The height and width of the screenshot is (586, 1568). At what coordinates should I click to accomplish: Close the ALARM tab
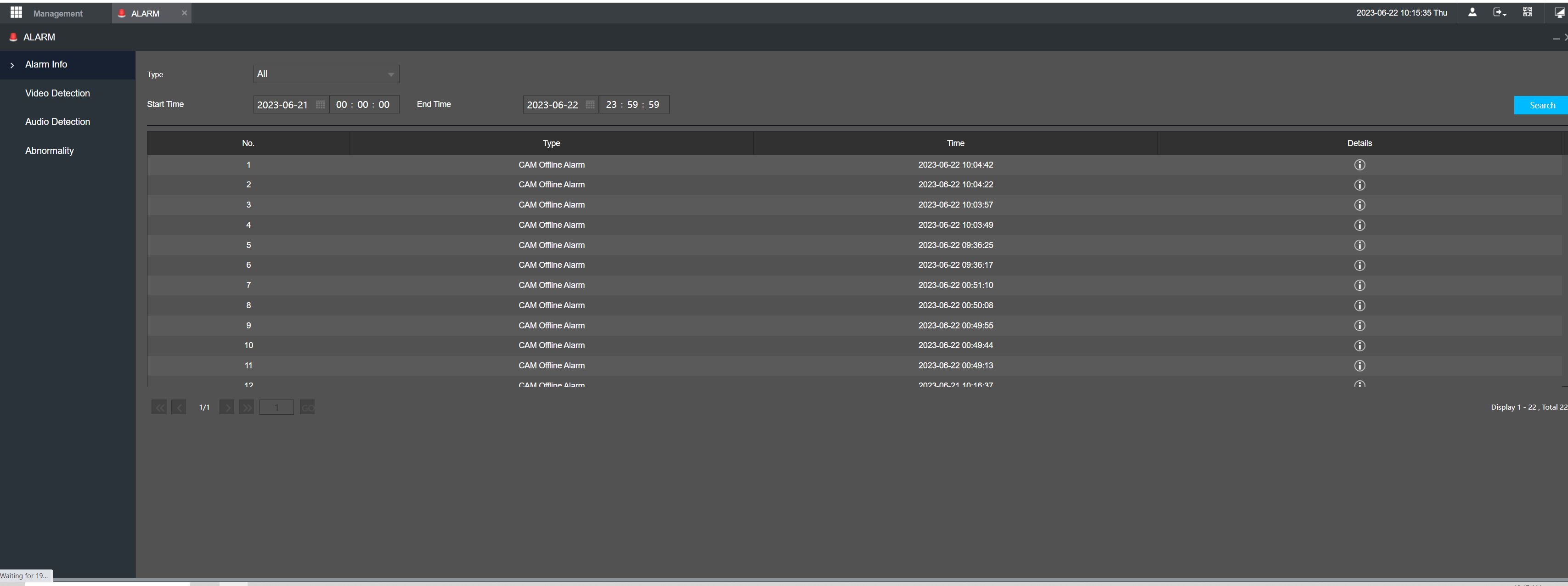click(x=185, y=13)
